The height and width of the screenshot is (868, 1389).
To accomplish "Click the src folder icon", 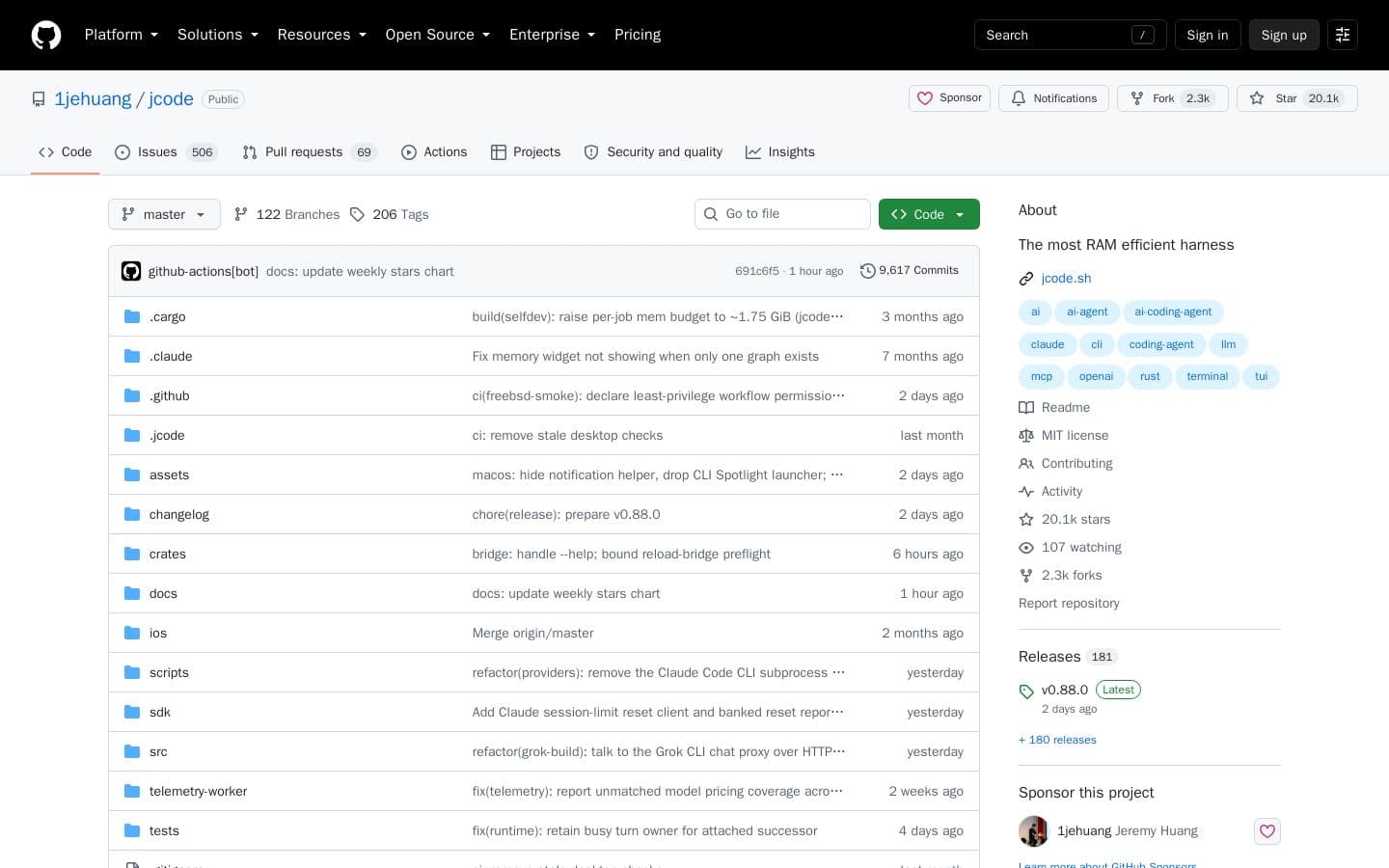I will (x=132, y=751).
